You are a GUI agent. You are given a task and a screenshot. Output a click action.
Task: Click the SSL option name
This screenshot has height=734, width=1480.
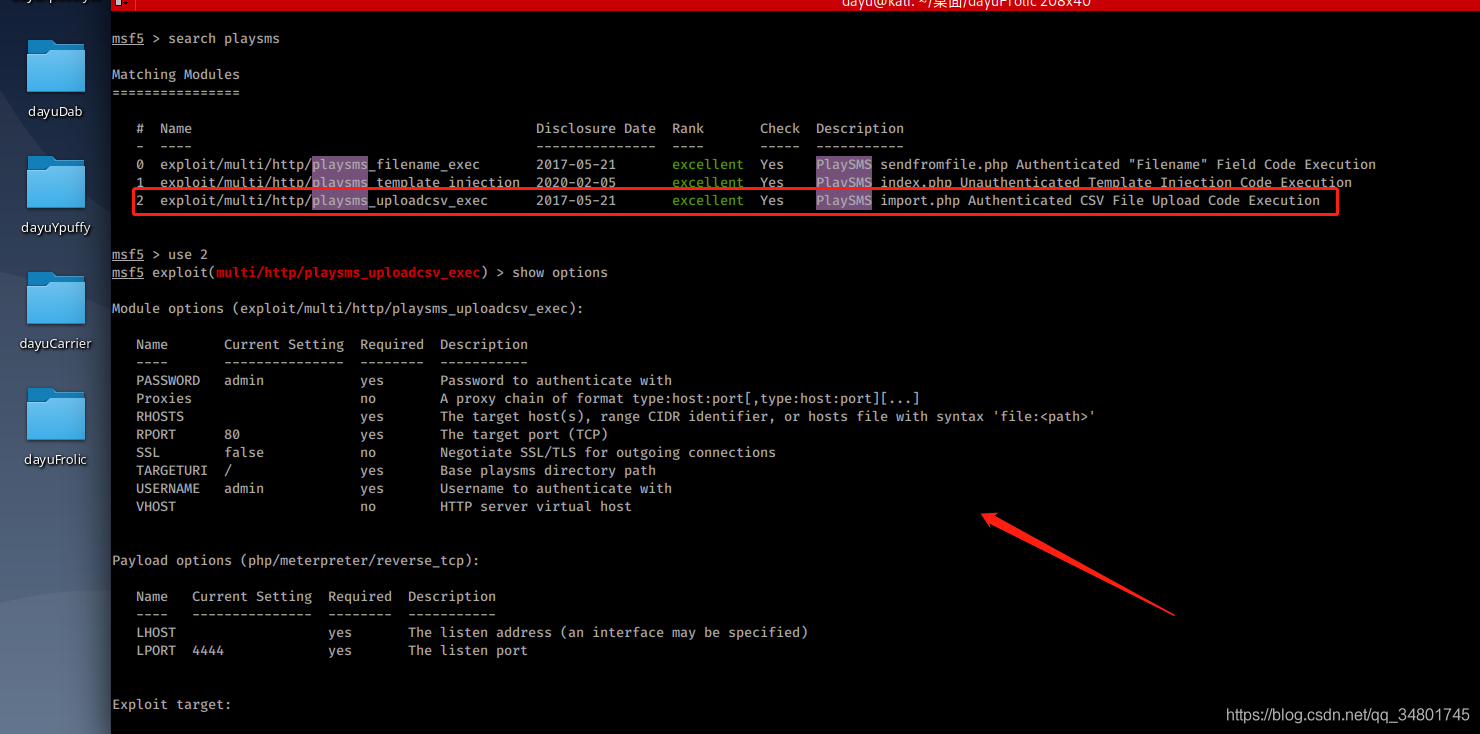click(x=148, y=452)
